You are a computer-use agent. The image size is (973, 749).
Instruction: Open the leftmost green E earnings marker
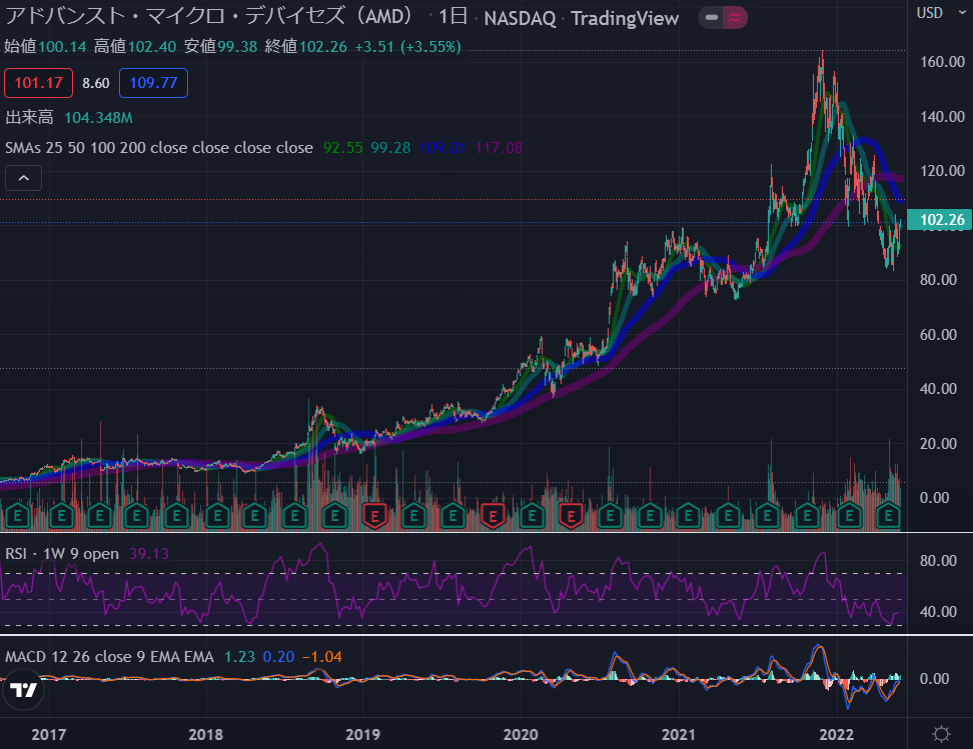click(x=17, y=516)
